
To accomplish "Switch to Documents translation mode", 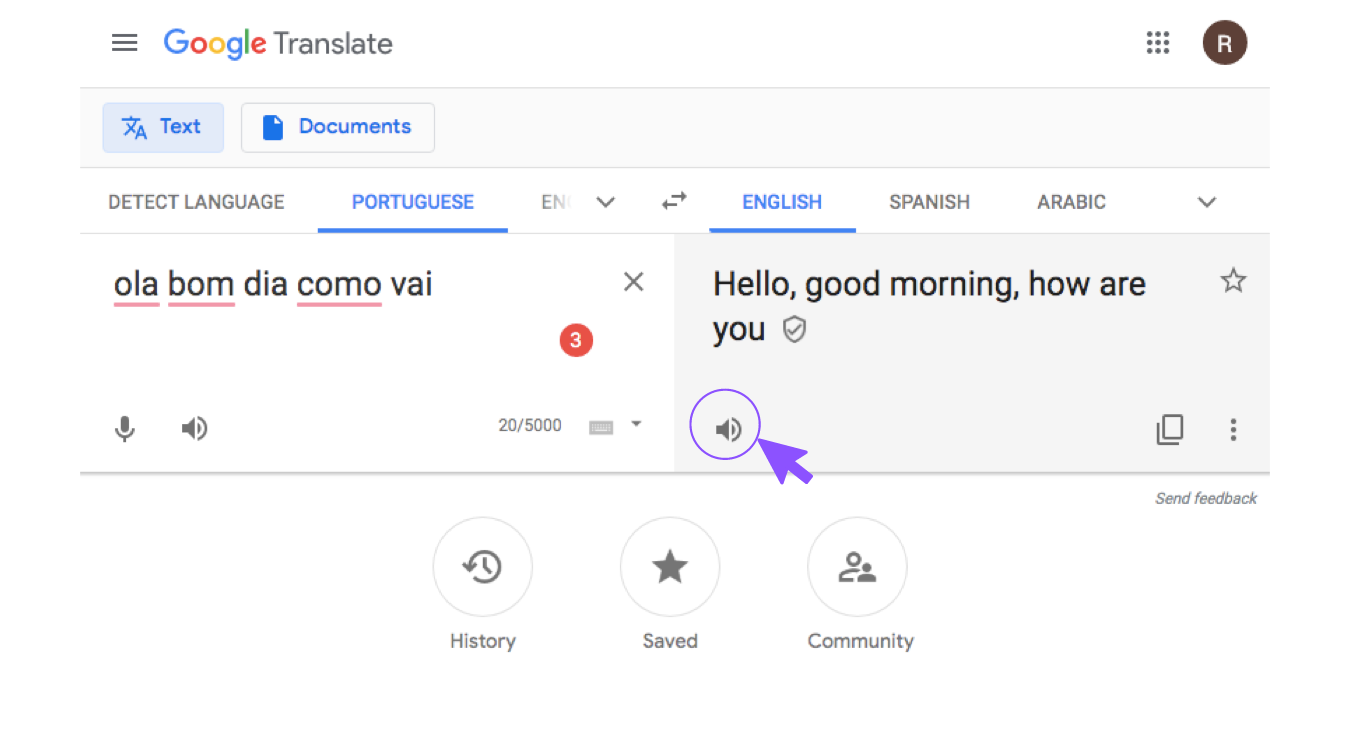I will pos(338,127).
